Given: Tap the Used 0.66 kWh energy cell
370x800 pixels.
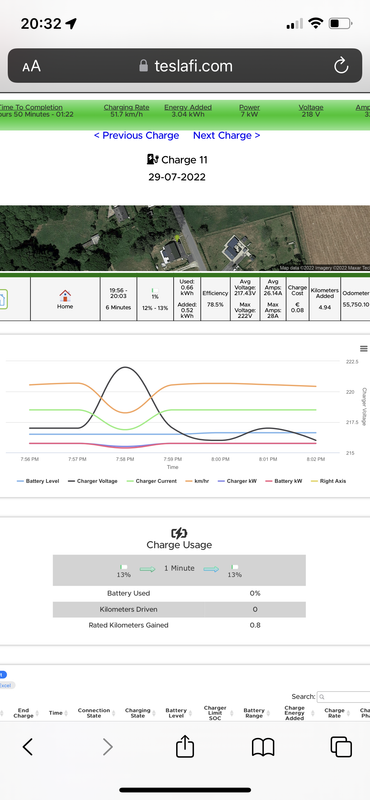Looking at the screenshot, I should click(x=187, y=299).
